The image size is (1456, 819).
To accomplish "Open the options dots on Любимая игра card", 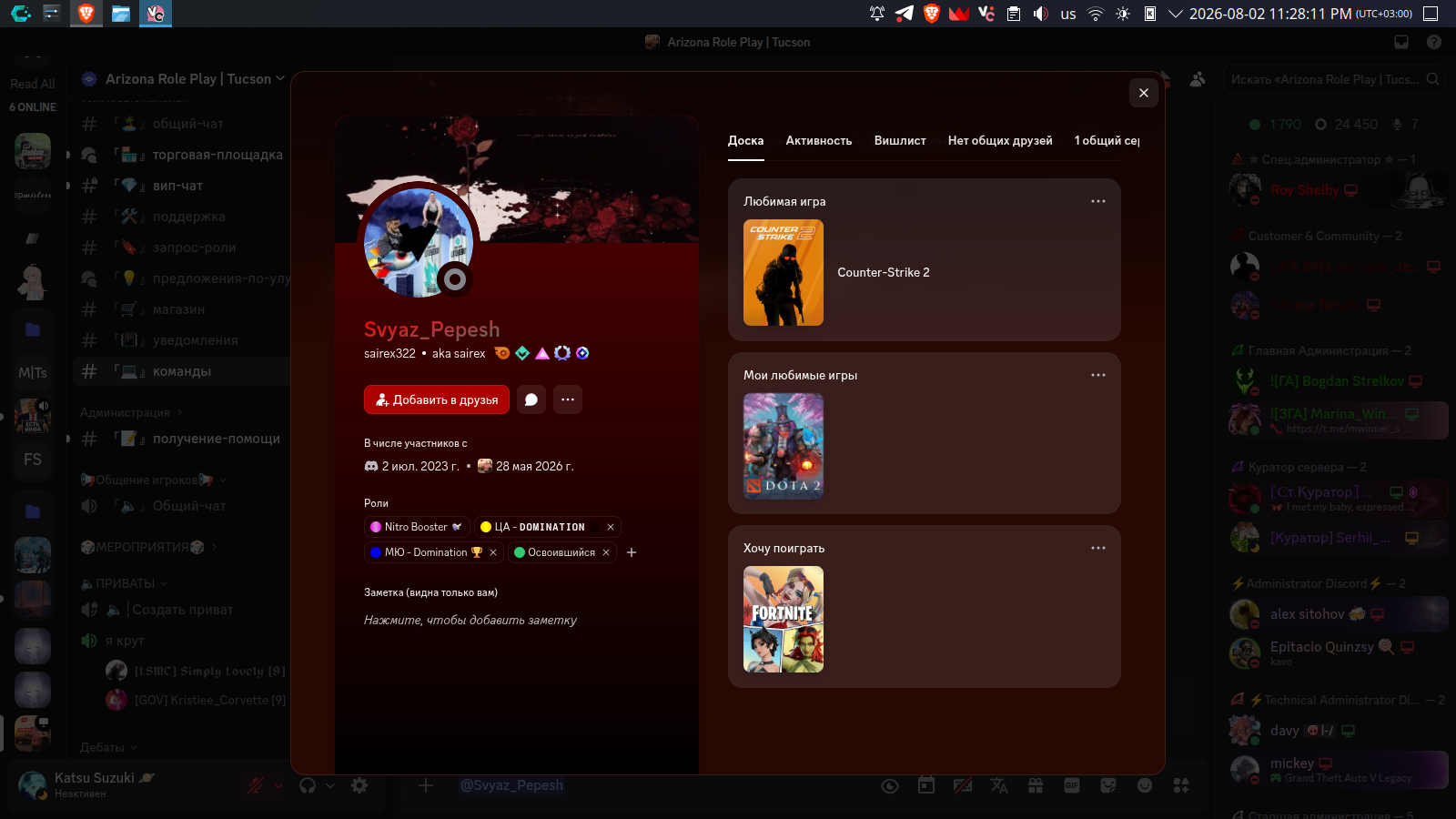I will click(1098, 201).
